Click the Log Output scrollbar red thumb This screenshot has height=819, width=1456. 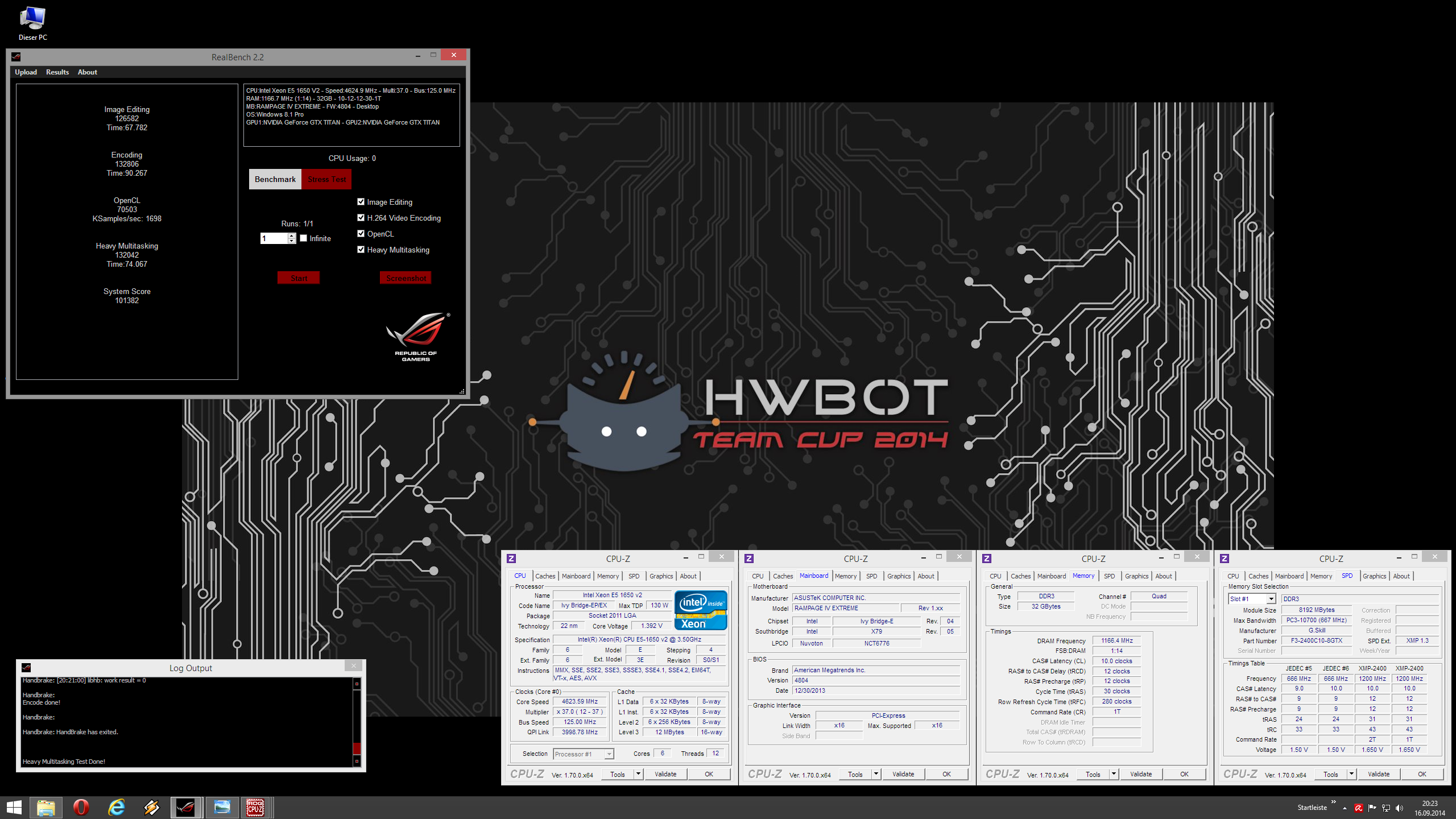point(357,748)
